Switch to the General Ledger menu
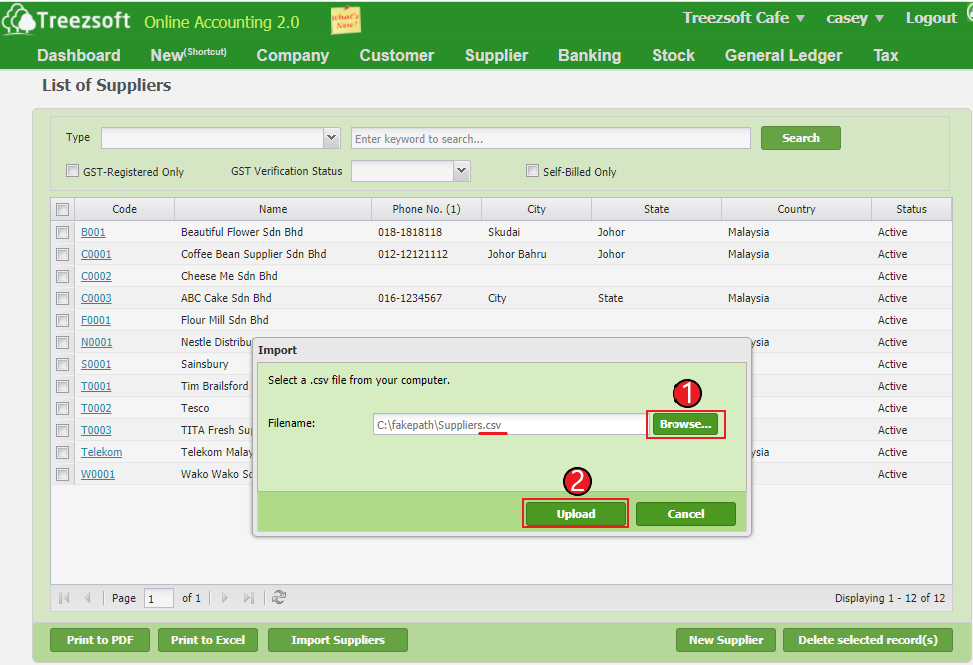 pos(783,55)
